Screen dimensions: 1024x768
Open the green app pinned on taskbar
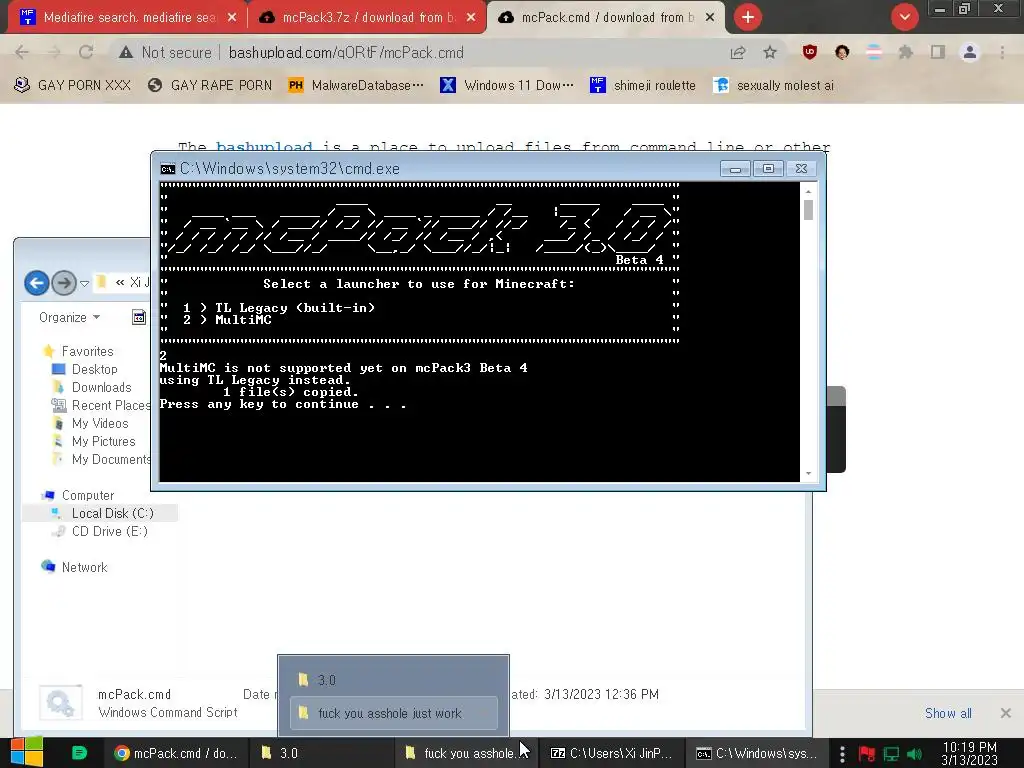[79, 753]
